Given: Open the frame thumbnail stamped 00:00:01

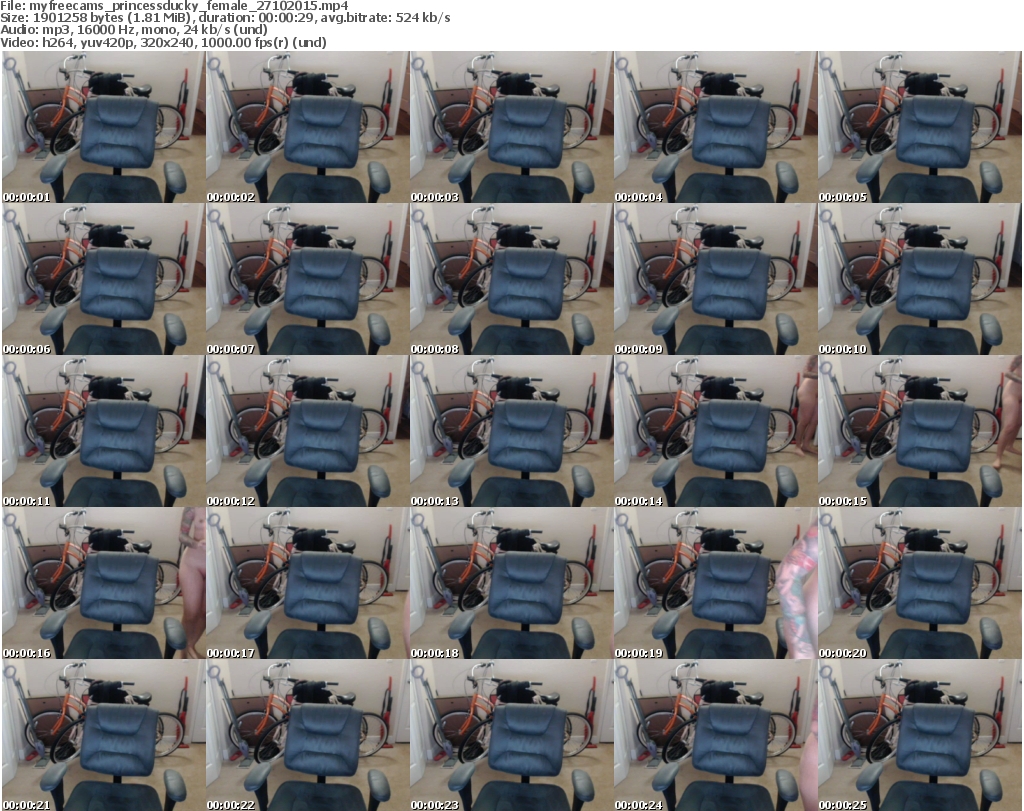Looking at the screenshot, I should [x=104, y=127].
